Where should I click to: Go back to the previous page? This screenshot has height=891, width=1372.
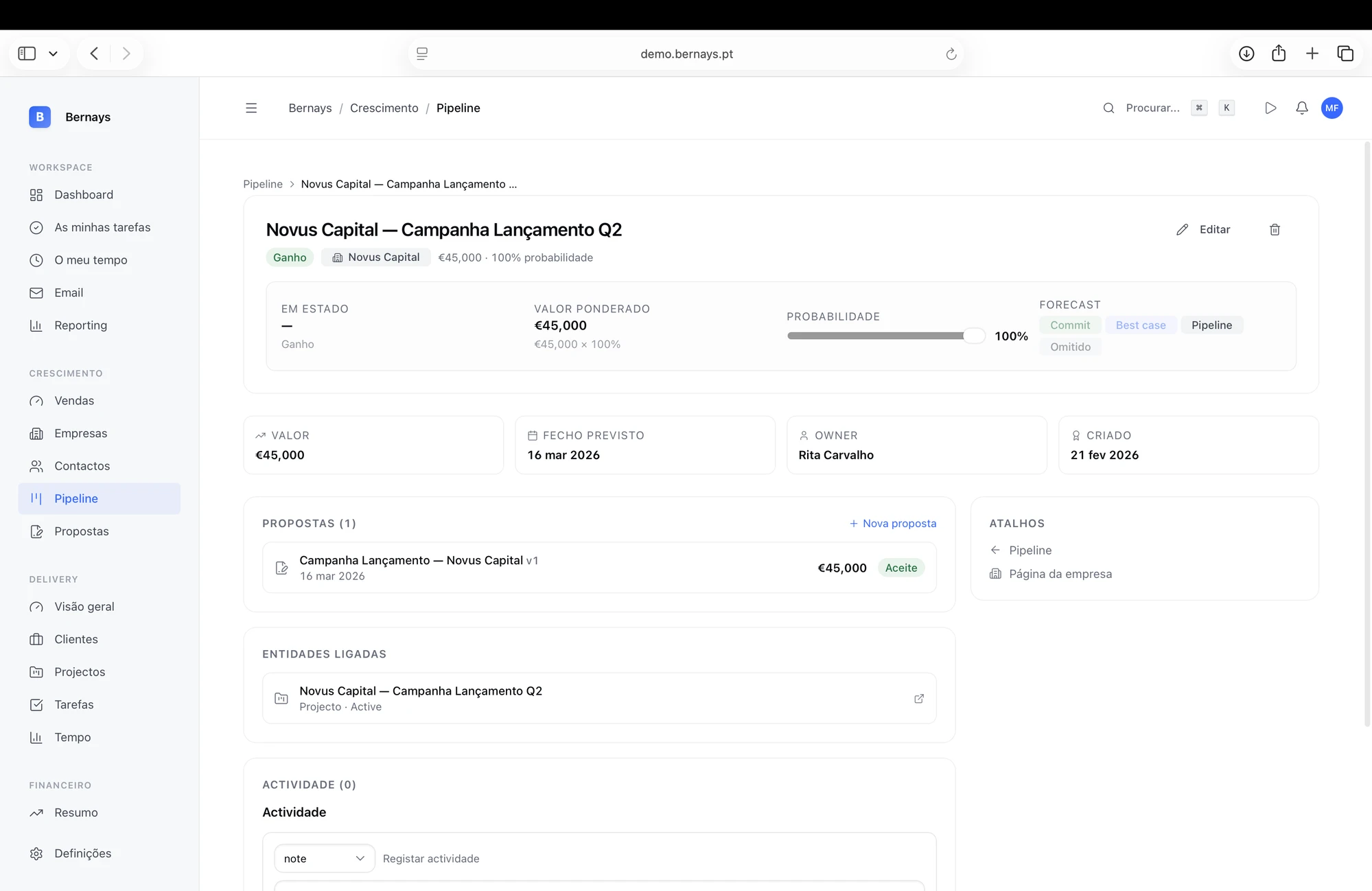pyautogui.click(x=94, y=54)
